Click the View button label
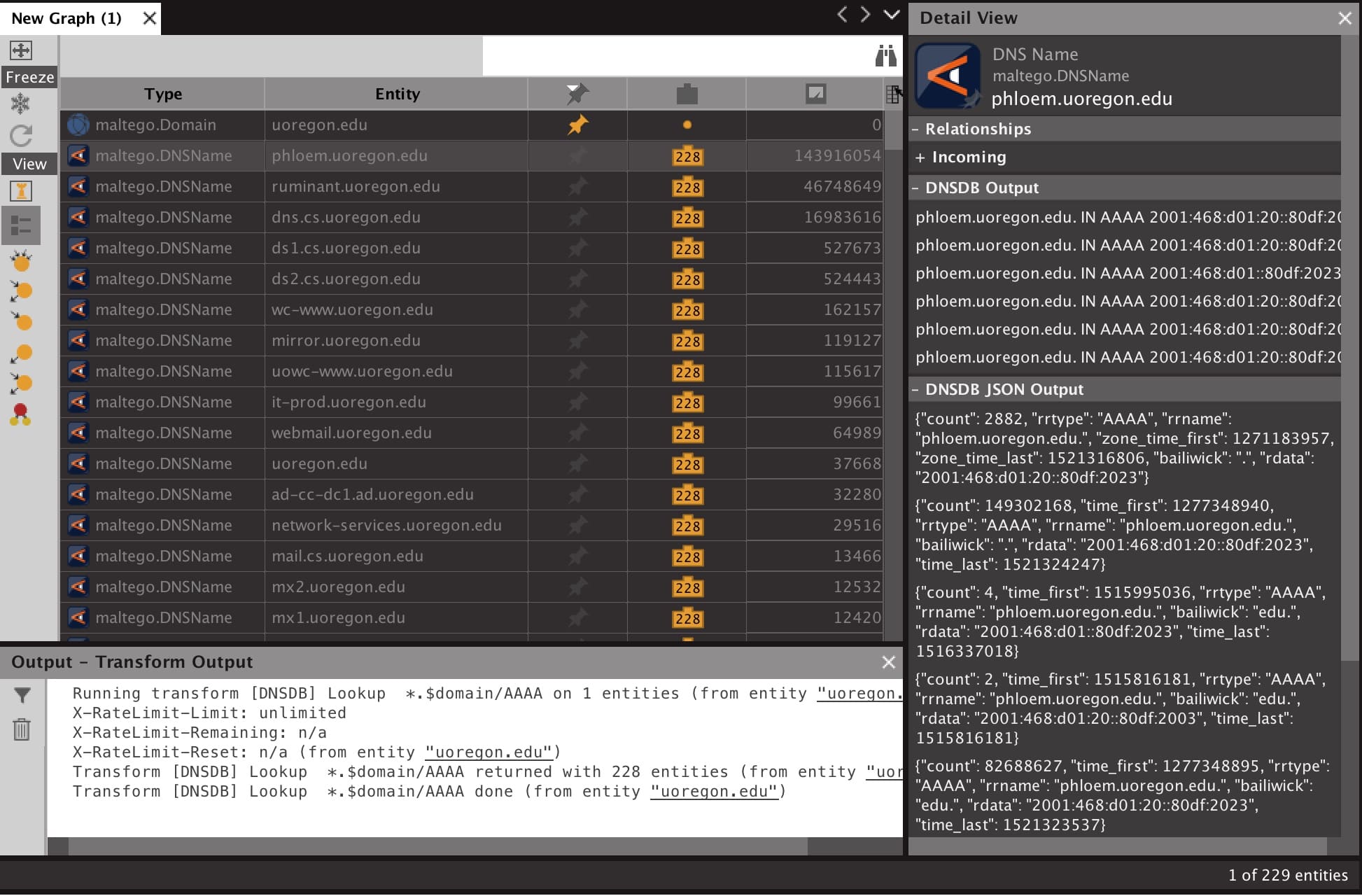This screenshot has width=1362, height=896. (x=29, y=164)
